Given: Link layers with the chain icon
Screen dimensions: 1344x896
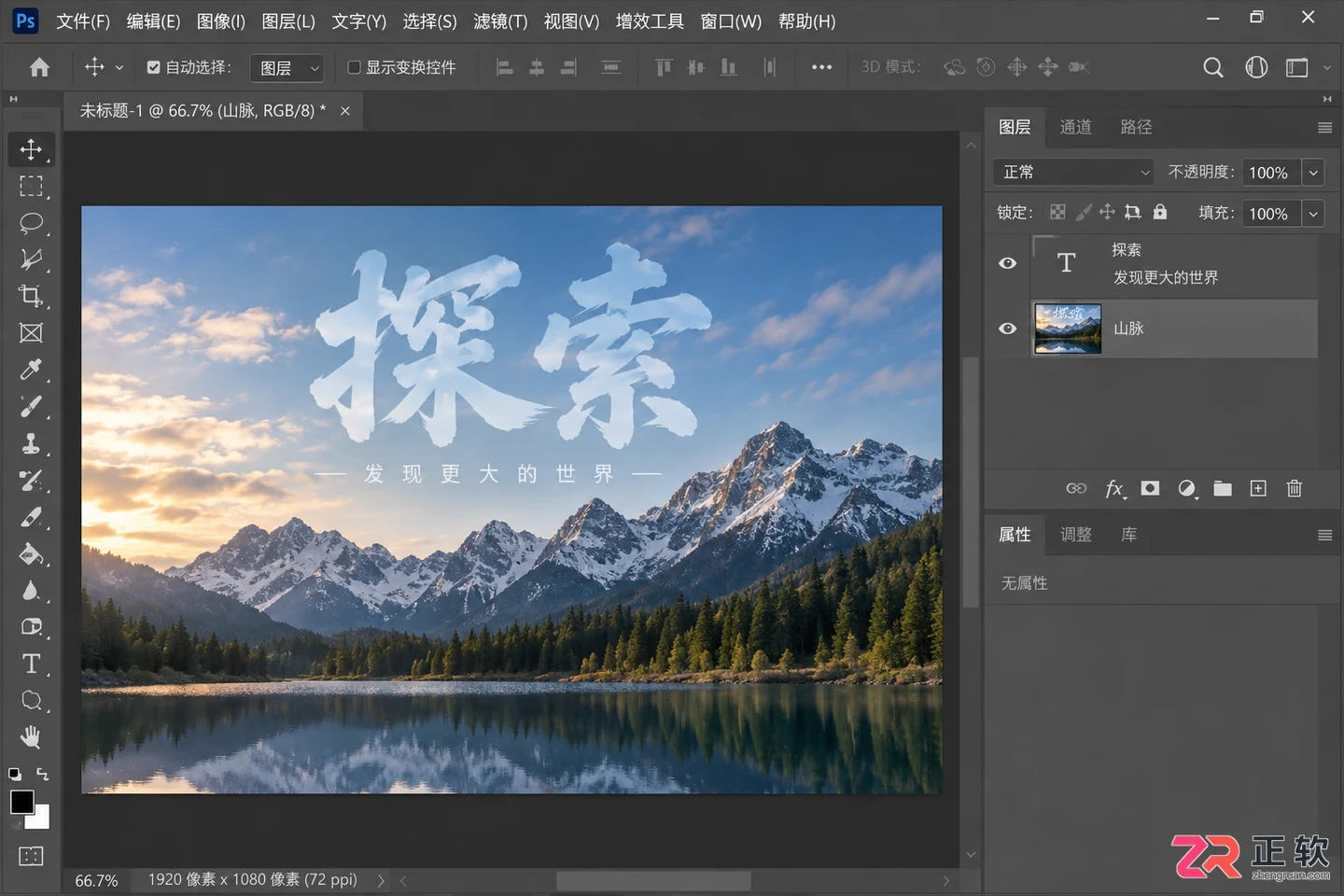Looking at the screenshot, I should click(x=1076, y=488).
